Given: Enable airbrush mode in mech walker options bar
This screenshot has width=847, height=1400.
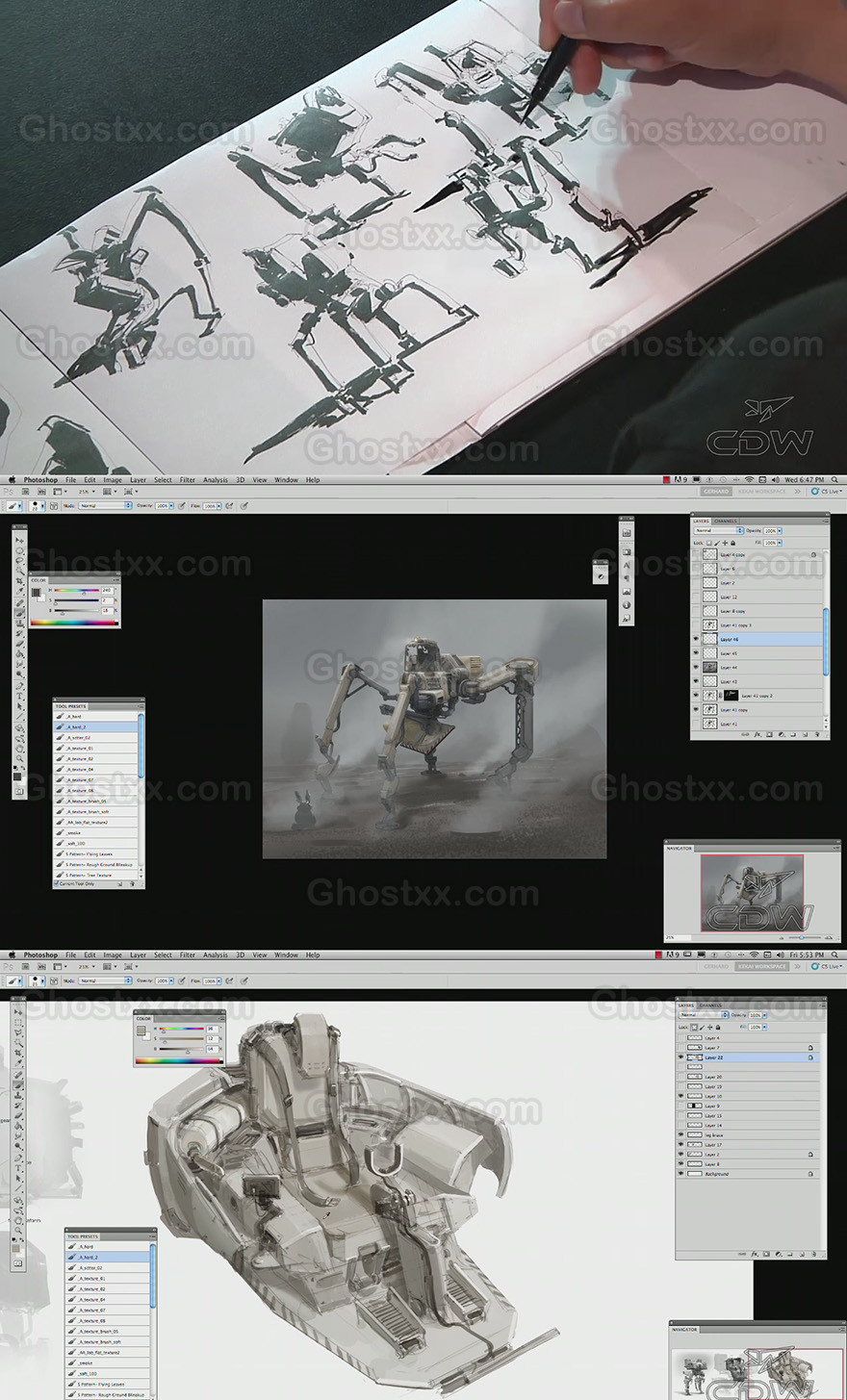Looking at the screenshot, I should click(x=229, y=505).
